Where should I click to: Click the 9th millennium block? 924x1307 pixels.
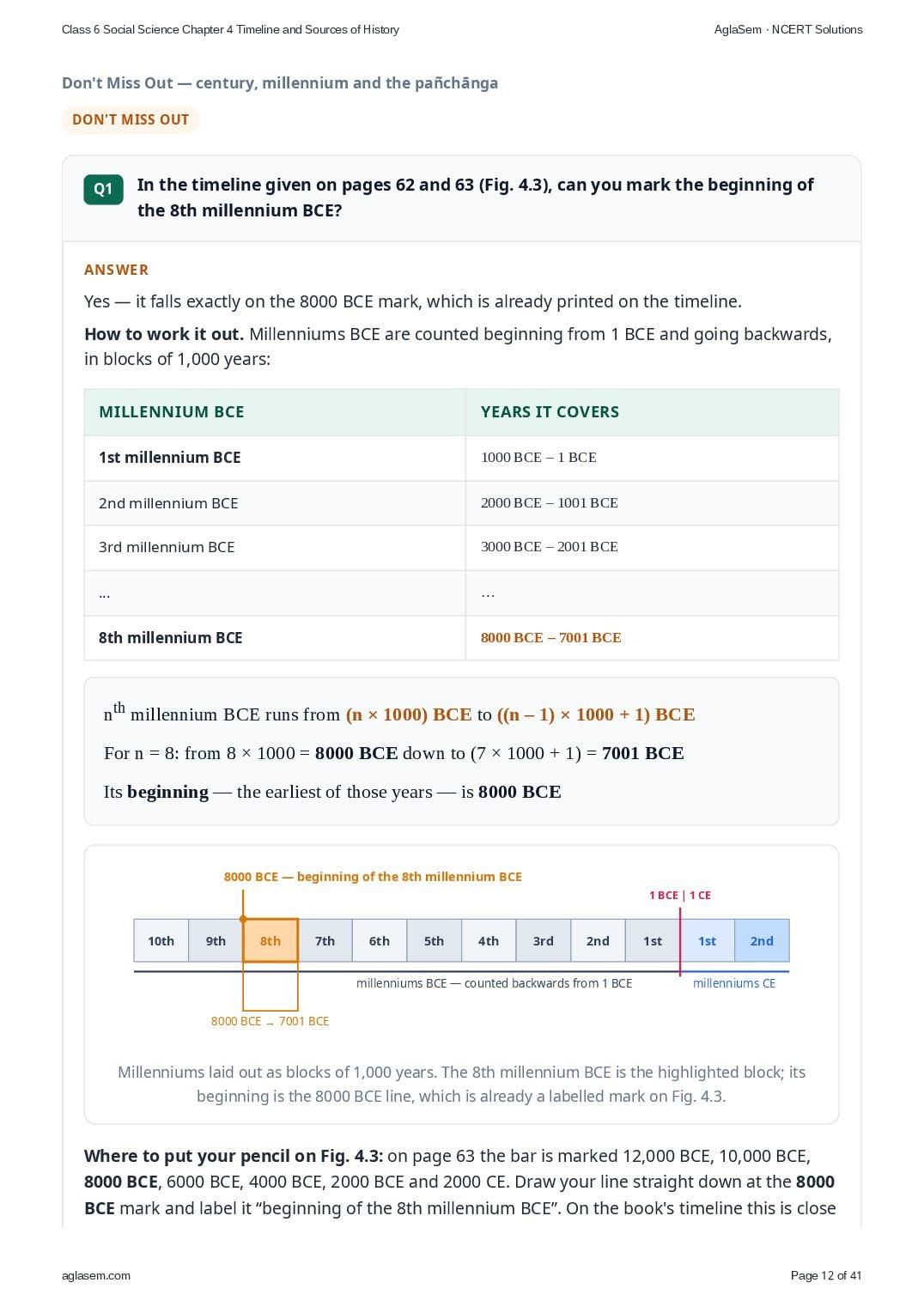[216, 940]
